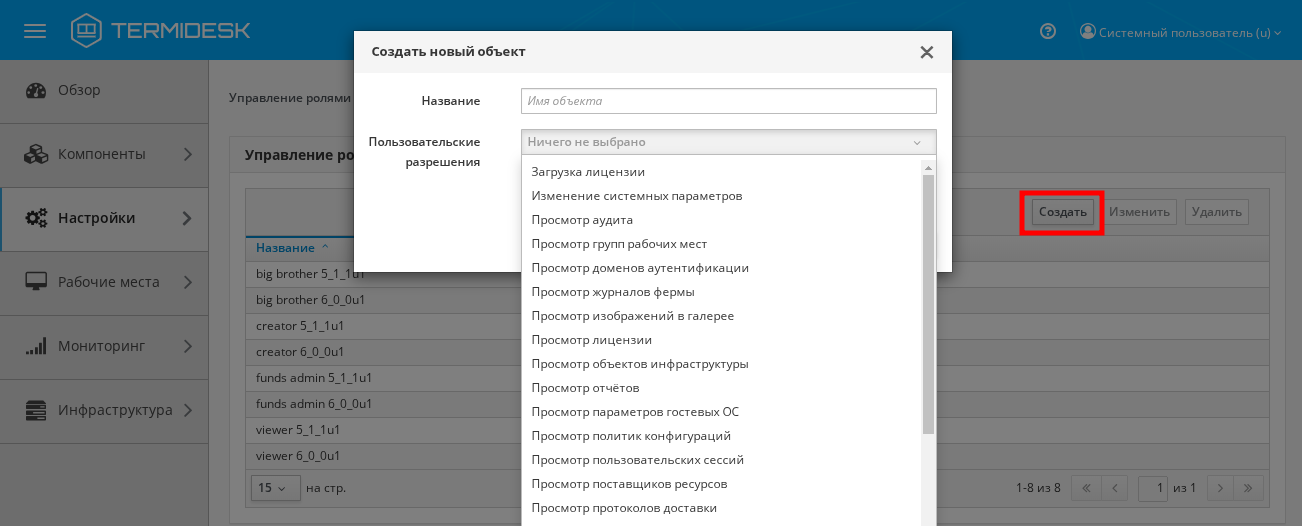Choose Загрузка лицензии from the list
This screenshot has height=526, width=1302.
click(588, 172)
